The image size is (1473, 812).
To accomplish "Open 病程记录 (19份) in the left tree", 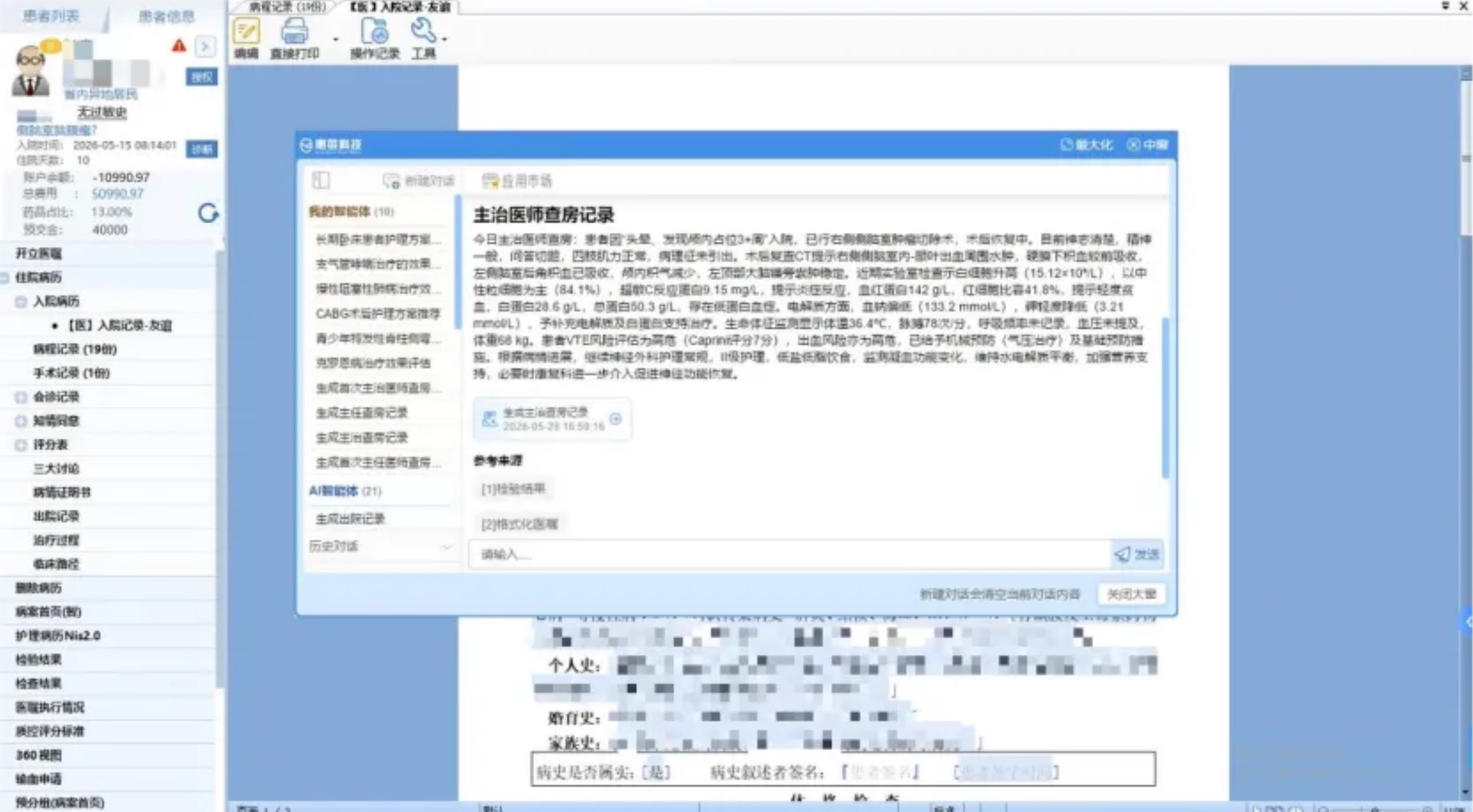I will 75,349.
